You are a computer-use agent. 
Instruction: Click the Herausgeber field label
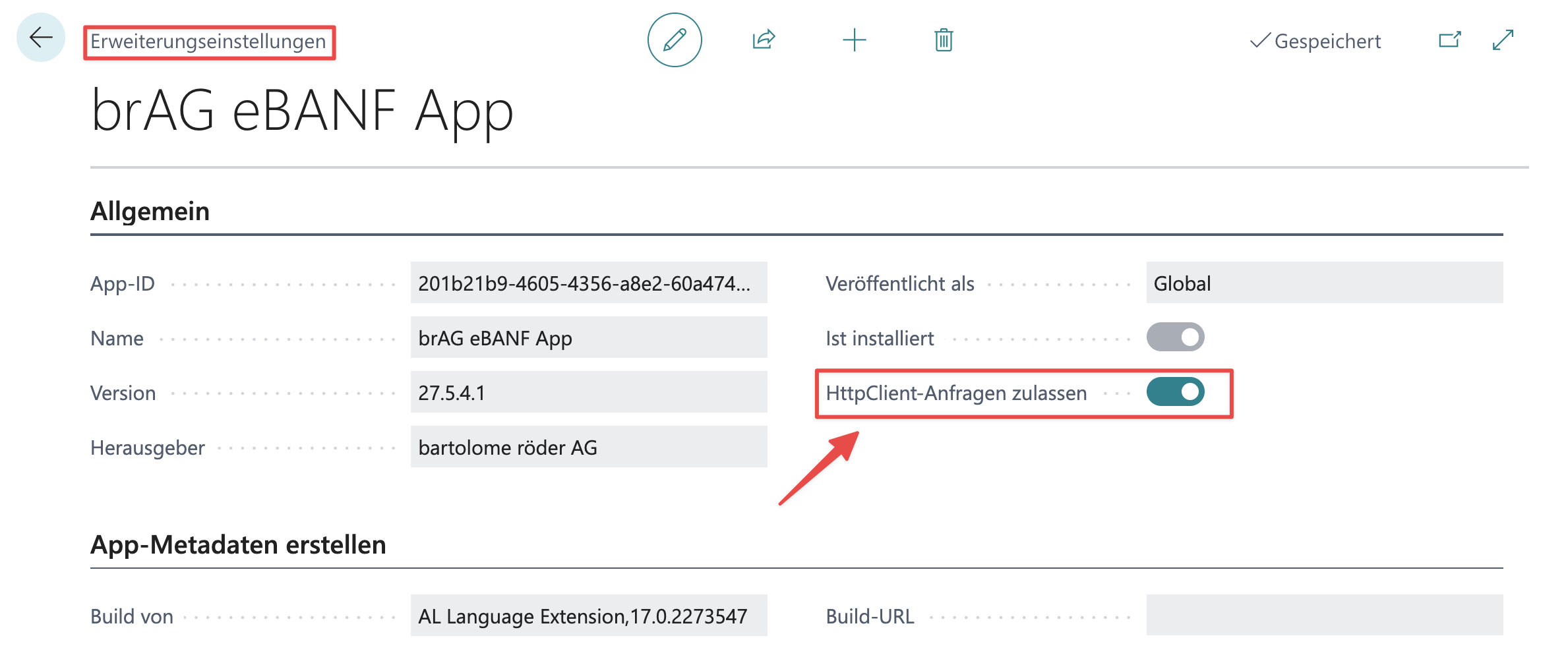148,447
